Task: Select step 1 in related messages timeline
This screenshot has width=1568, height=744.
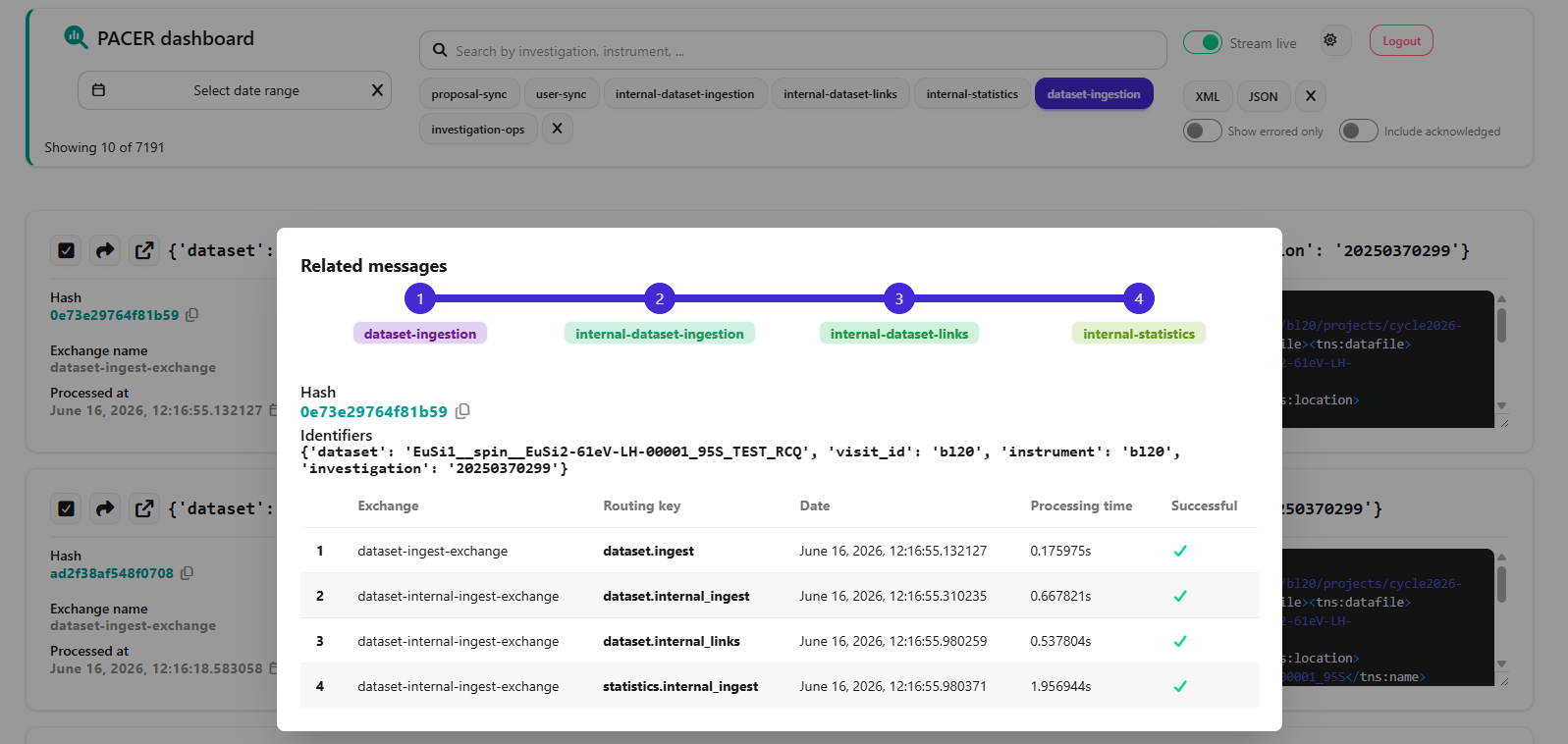Action: [420, 298]
